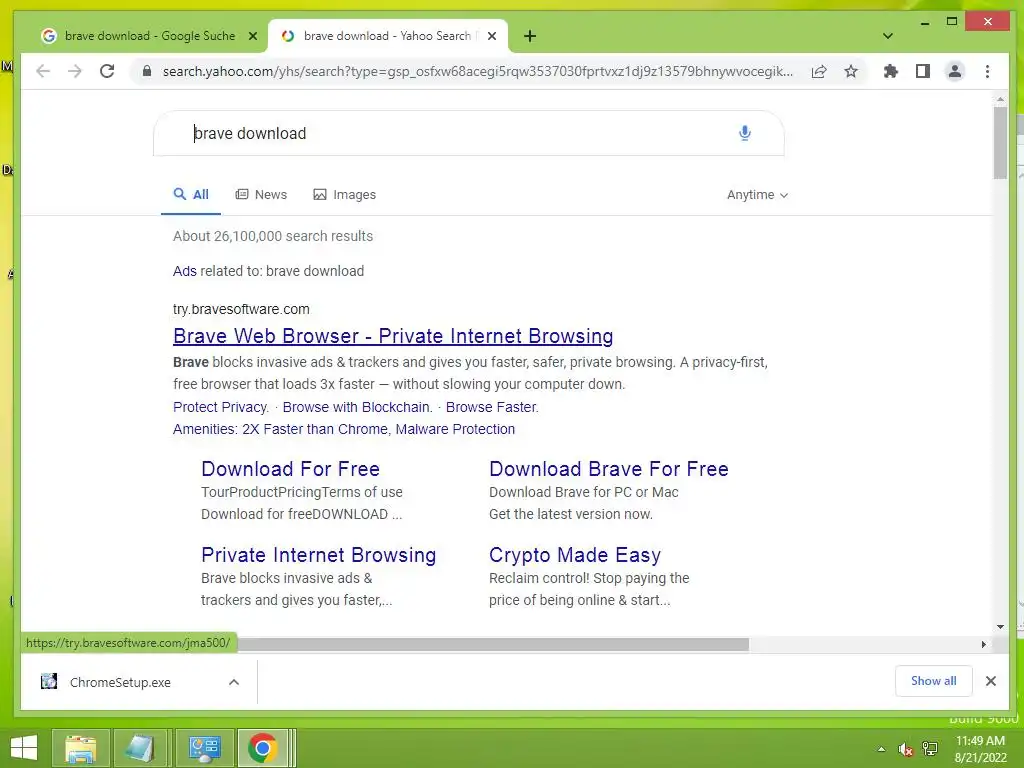Viewport: 1024px width, 768px height.
Task: Expand the Anytime filter dropdown
Action: tap(758, 195)
